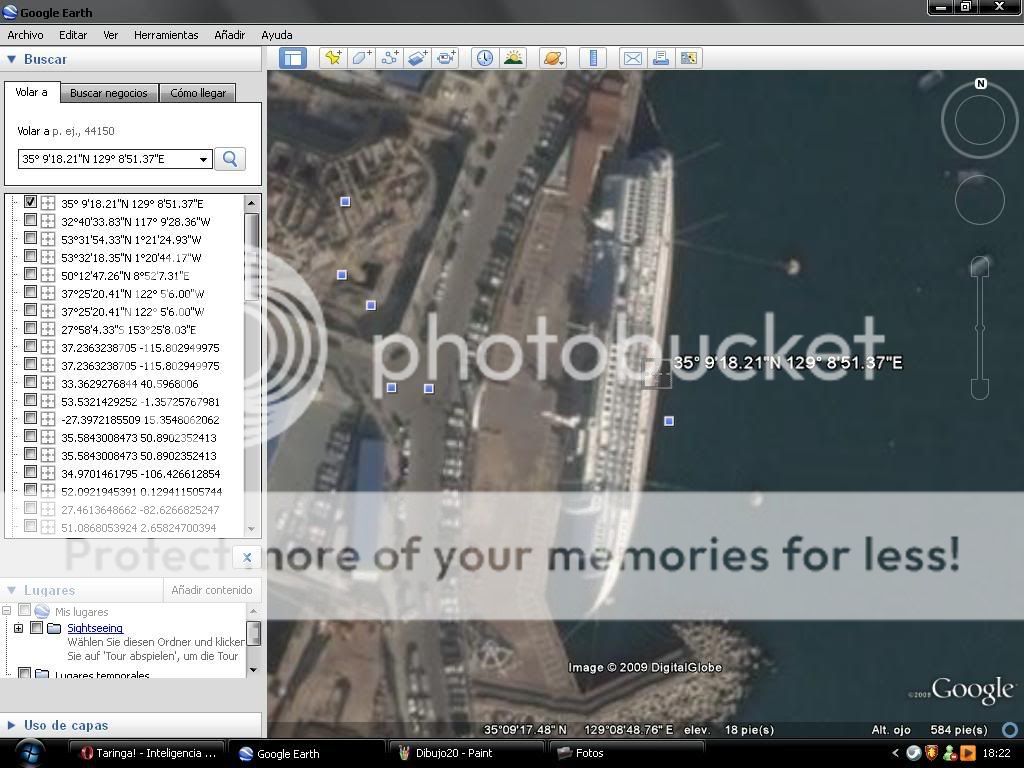Clear search results with the X button

click(x=247, y=557)
